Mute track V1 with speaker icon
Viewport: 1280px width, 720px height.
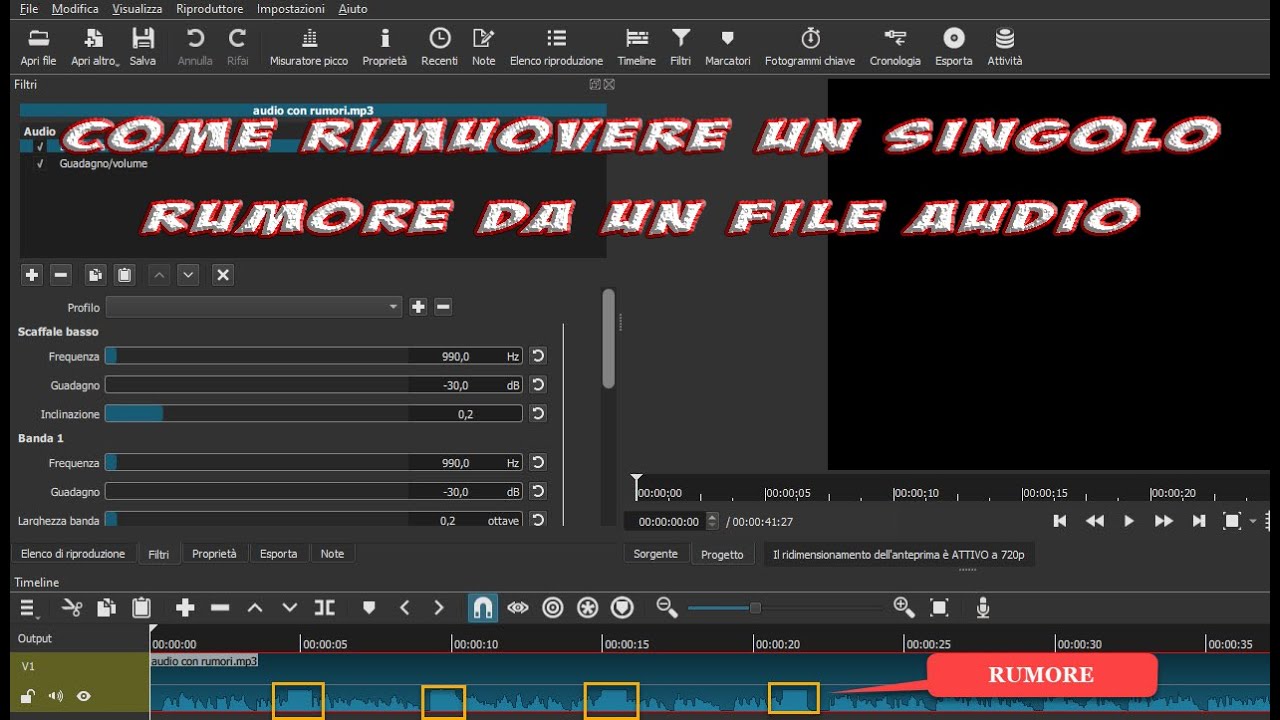(56, 696)
